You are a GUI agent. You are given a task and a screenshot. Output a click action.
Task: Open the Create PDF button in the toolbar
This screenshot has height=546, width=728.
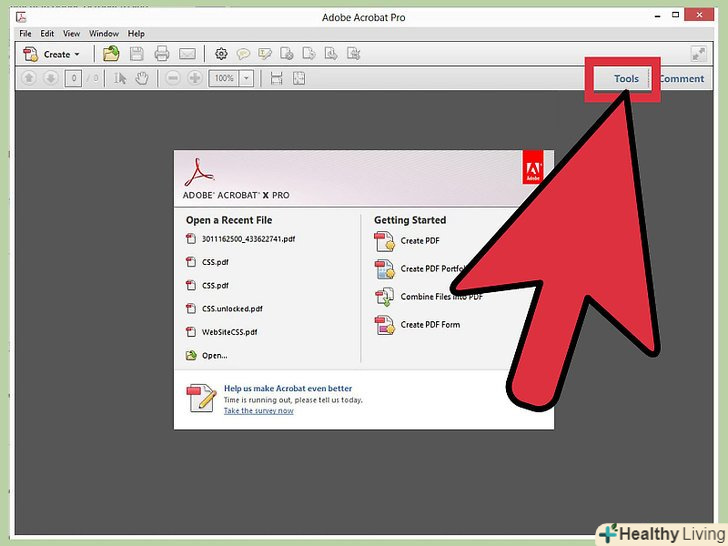coord(51,54)
